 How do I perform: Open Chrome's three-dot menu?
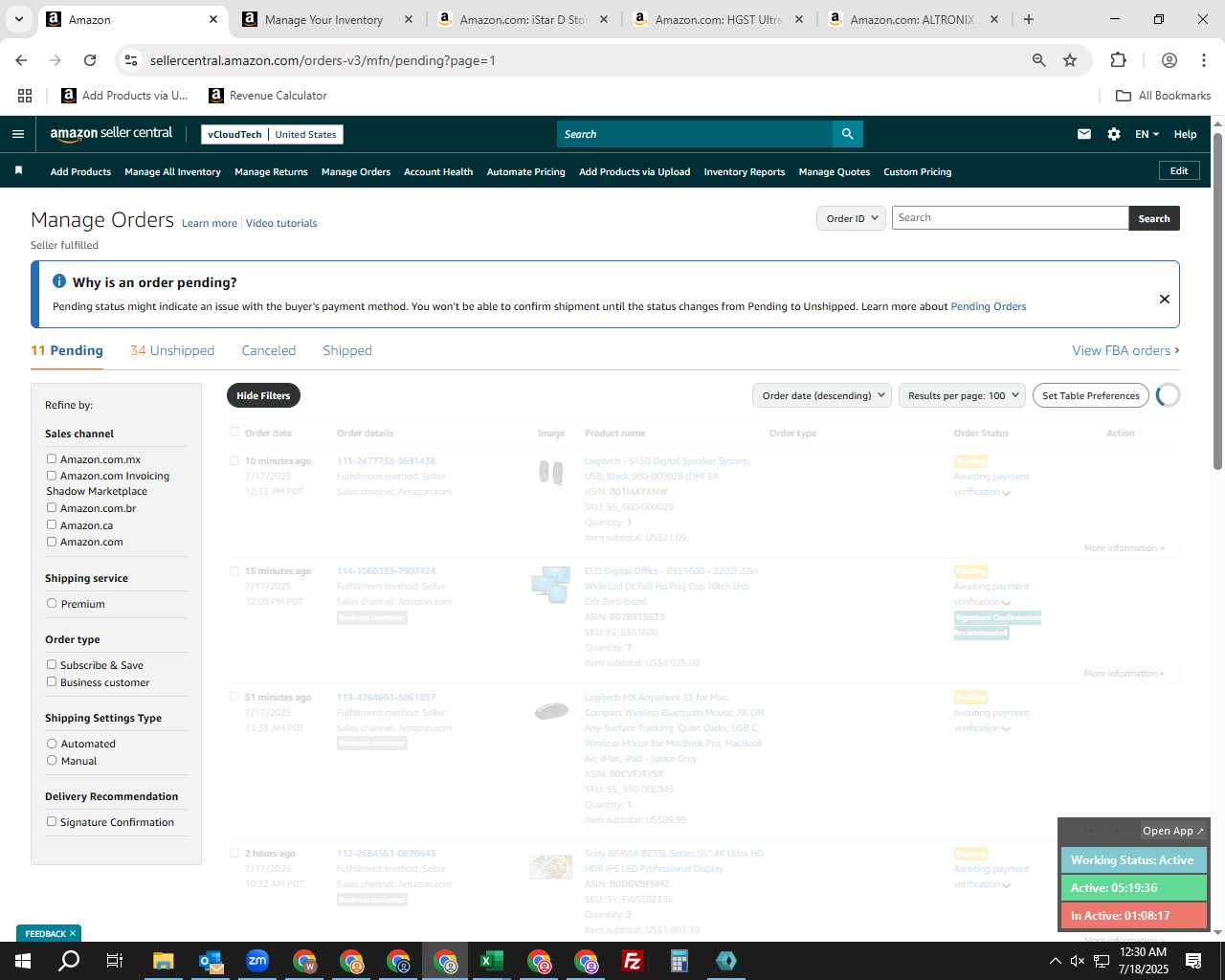click(1204, 60)
